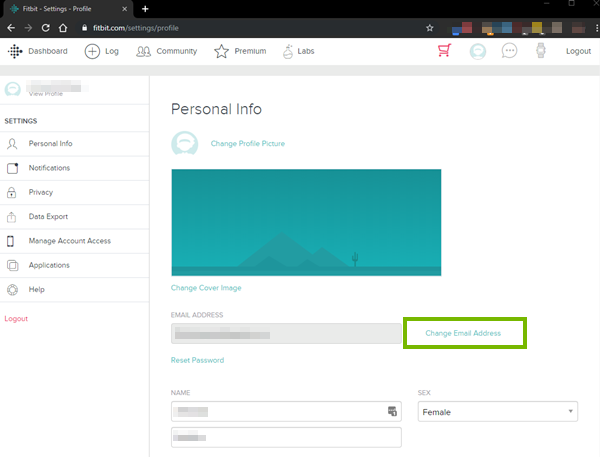
Task: Click View Profile under the username
Action: click(46, 94)
